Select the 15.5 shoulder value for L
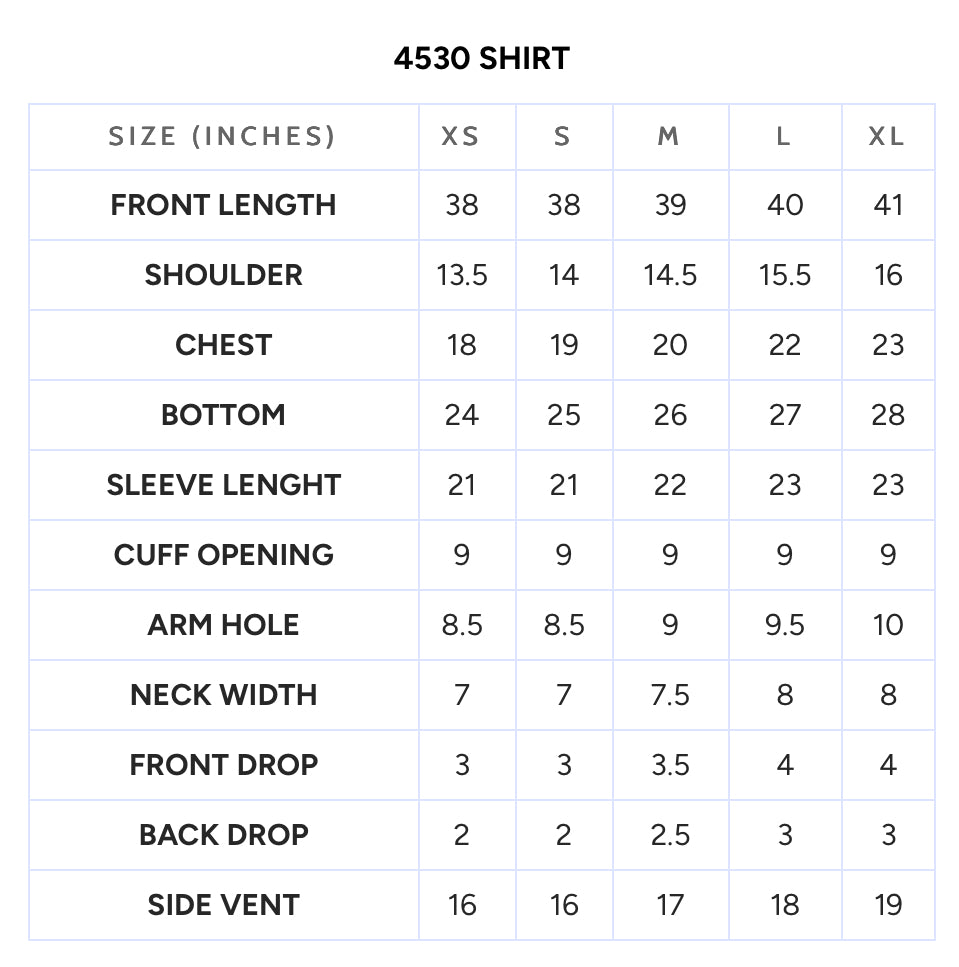The height and width of the screenshot is (967, 959). click(784, 275)
